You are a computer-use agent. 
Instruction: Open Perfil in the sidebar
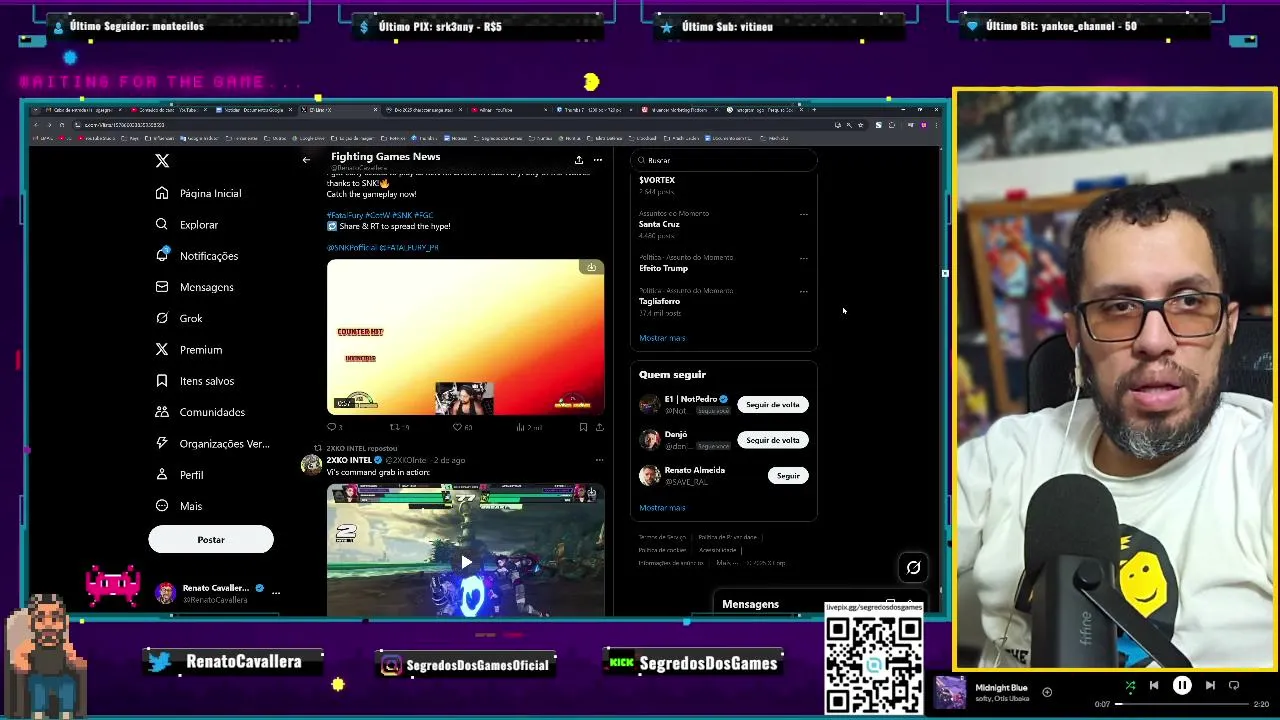pyautogui.click(x=180, y=475)
